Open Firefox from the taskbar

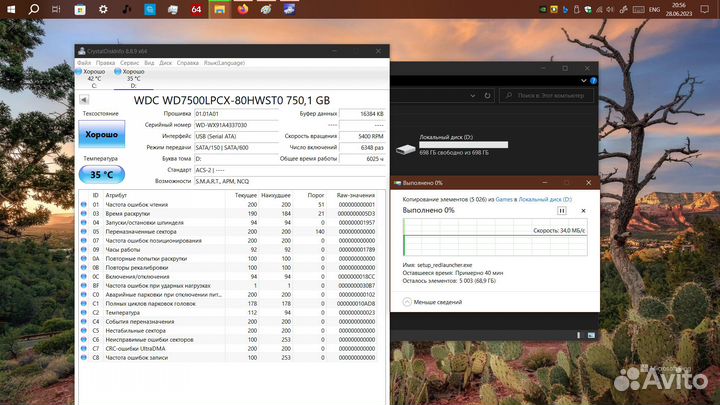[x=243, y=9]
